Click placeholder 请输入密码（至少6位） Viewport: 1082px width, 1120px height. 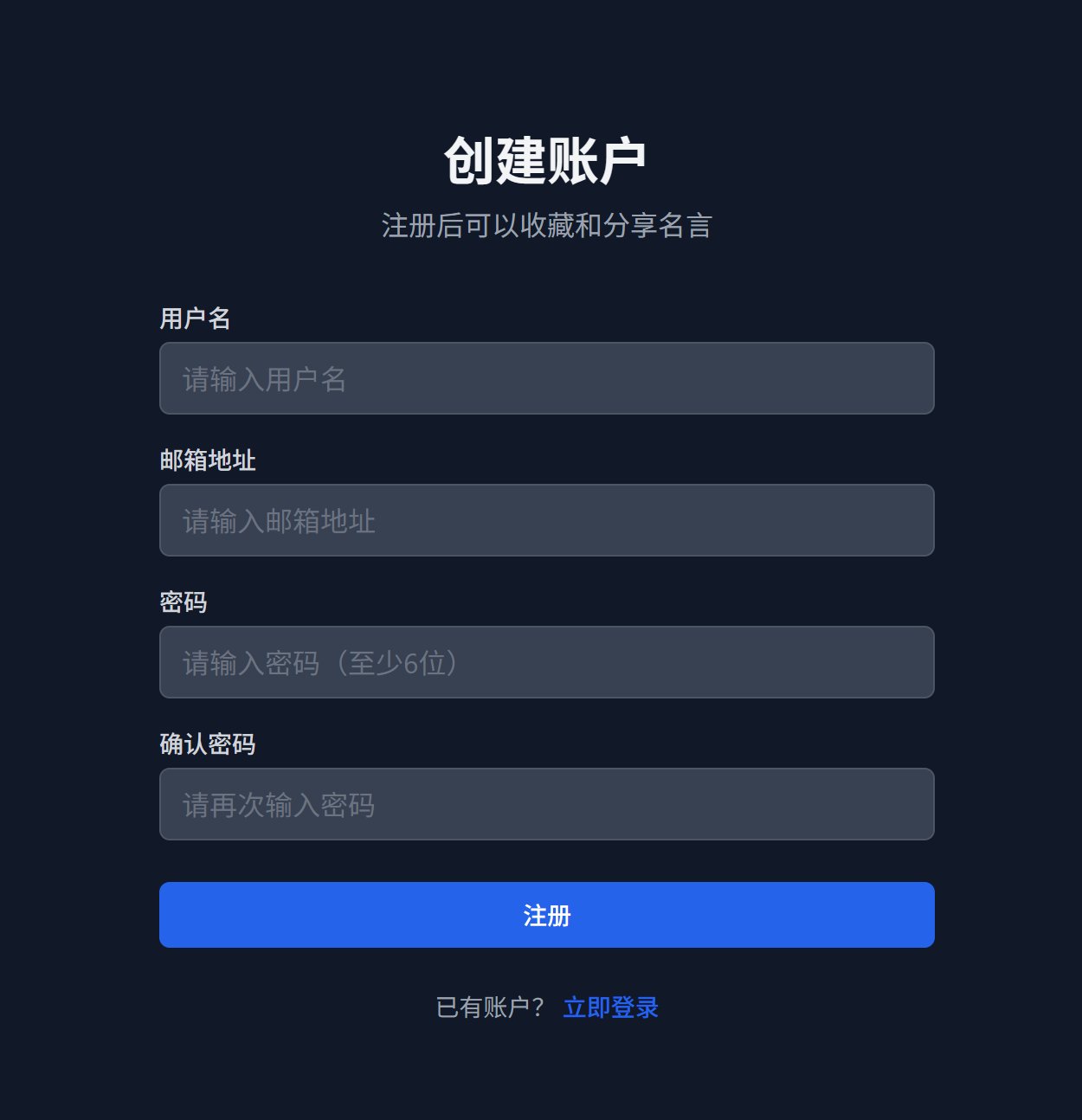[x=320, y=663]
